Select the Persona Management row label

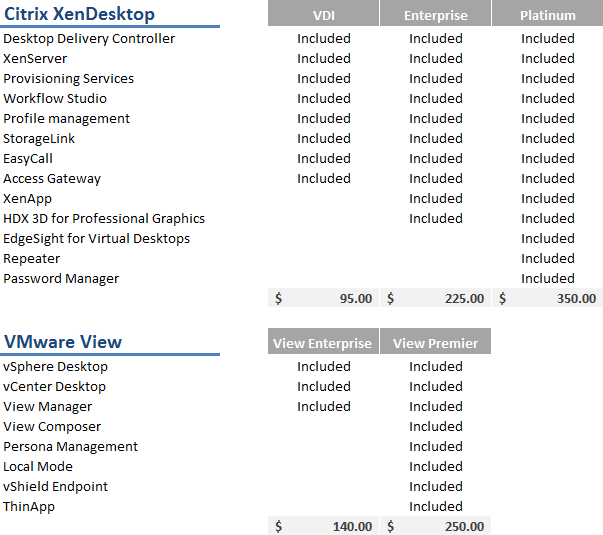(70, 447)
